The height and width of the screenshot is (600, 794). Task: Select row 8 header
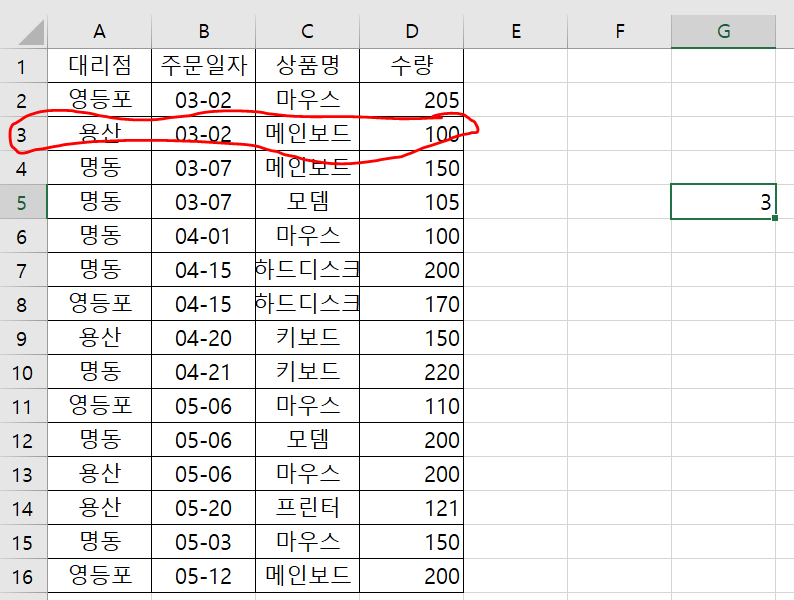(x=23, y=304)
